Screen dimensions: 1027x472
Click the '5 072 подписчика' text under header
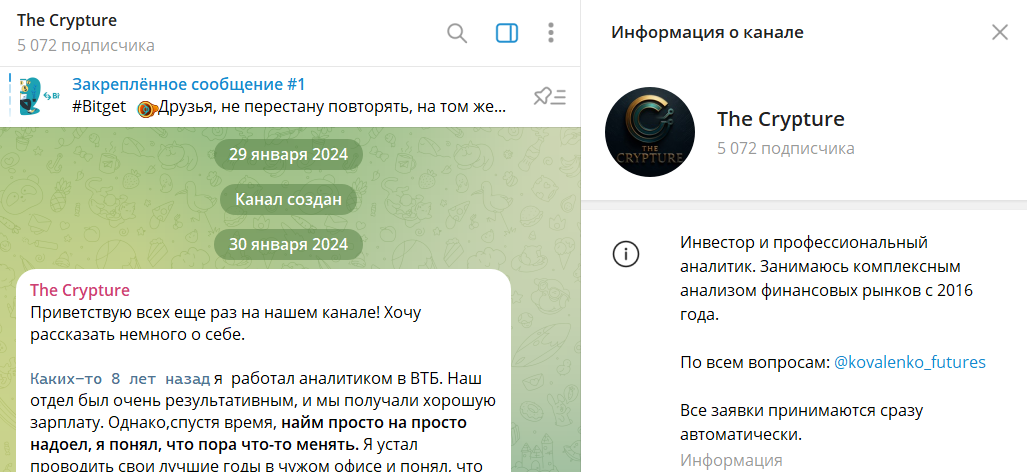click(x=86, y=45)
